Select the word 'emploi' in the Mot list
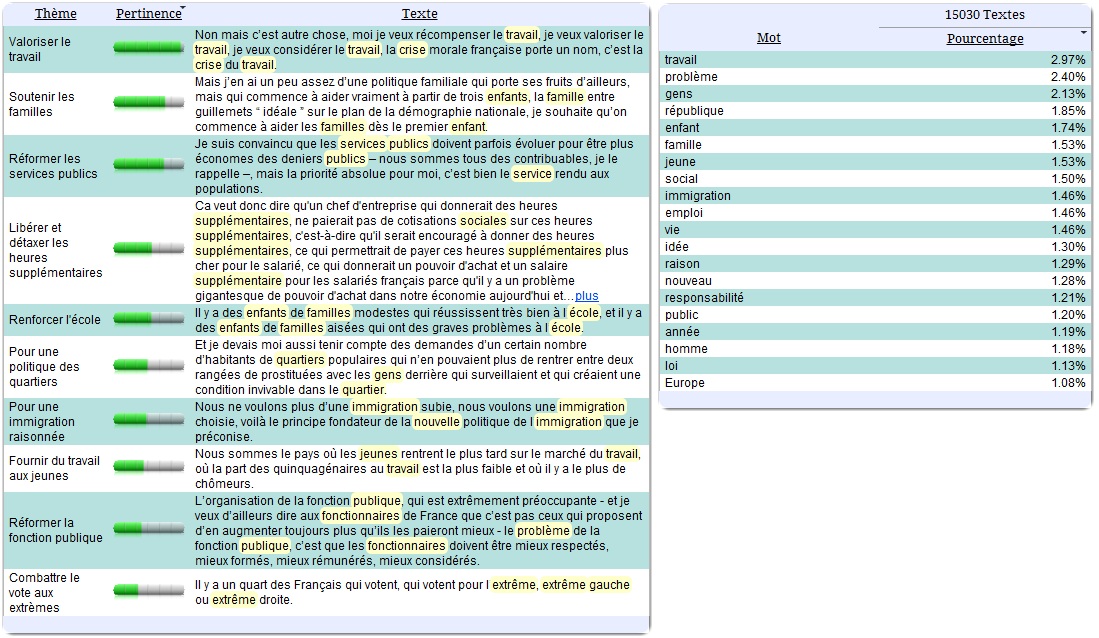Screen dimensions: 1099x638 pos(683,212)
